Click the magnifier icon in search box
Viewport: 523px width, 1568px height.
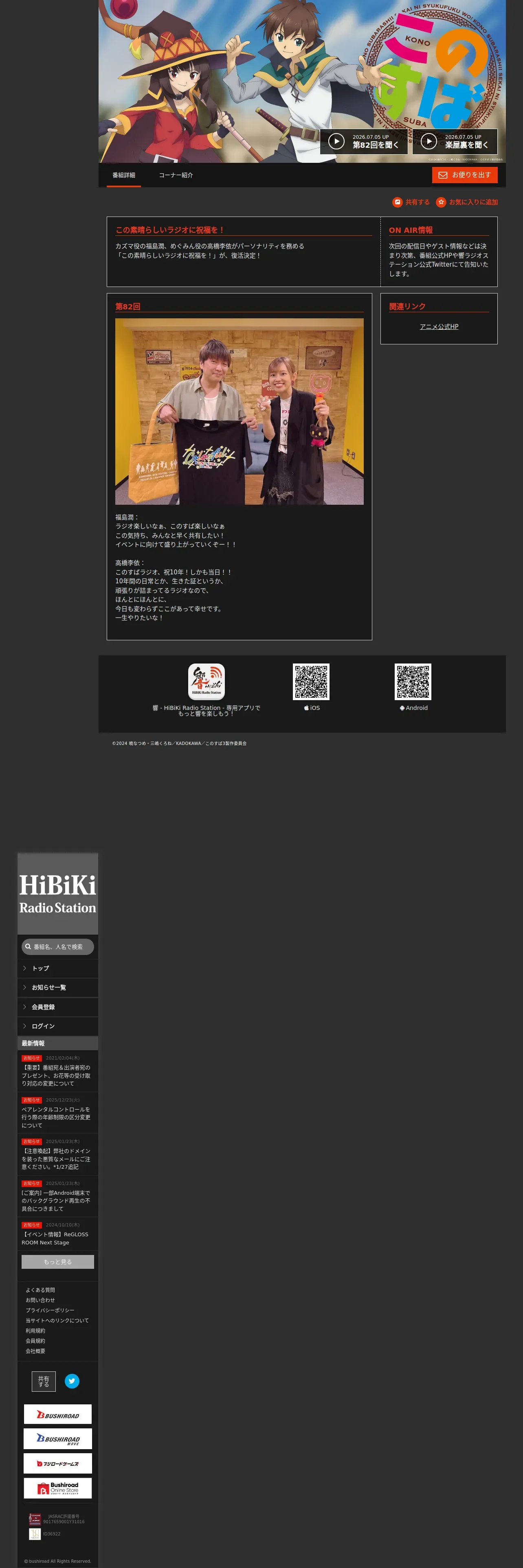pyautogui.click(x=28, y=946)
